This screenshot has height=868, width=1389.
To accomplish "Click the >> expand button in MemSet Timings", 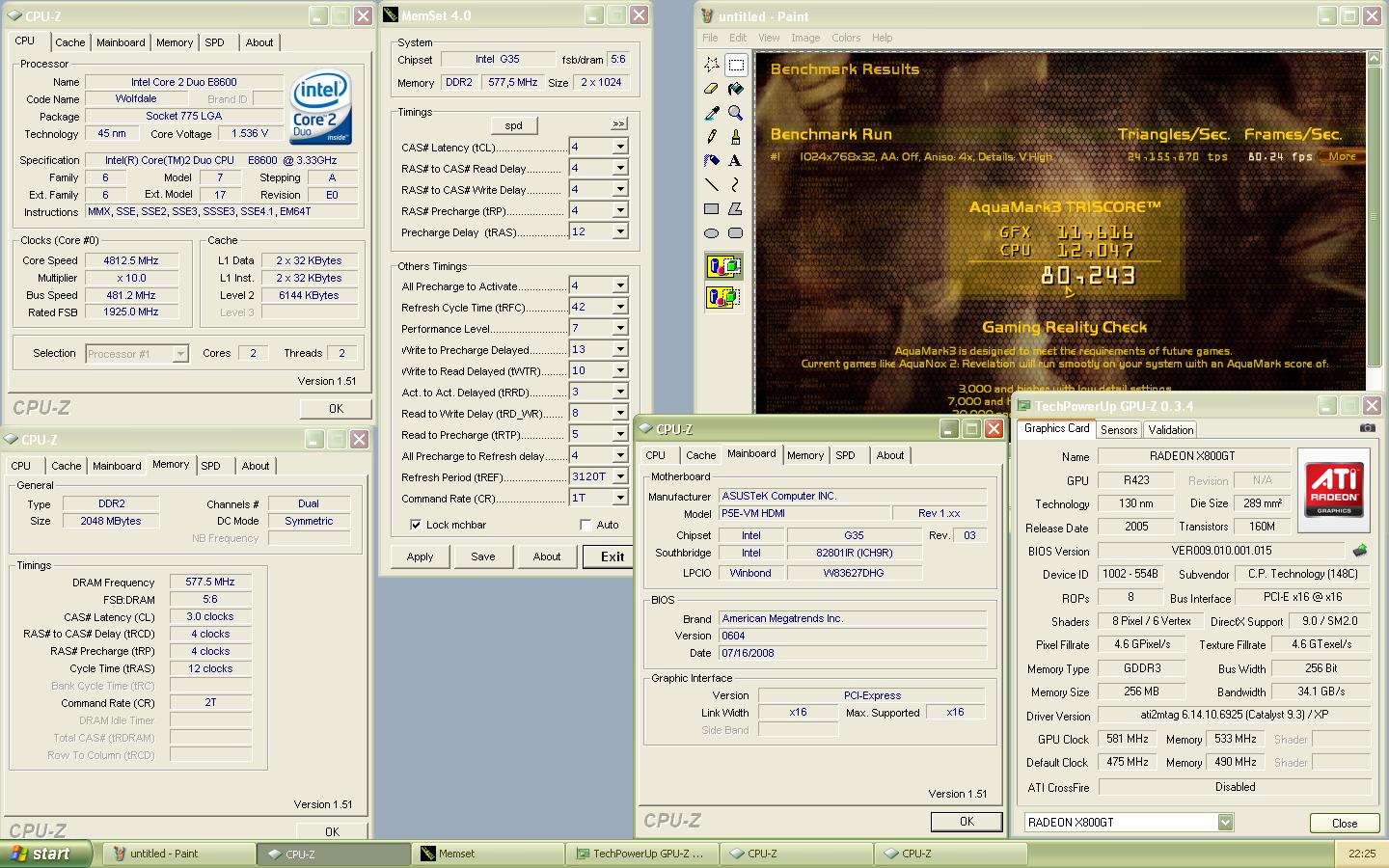I will (x=618, y=124).
